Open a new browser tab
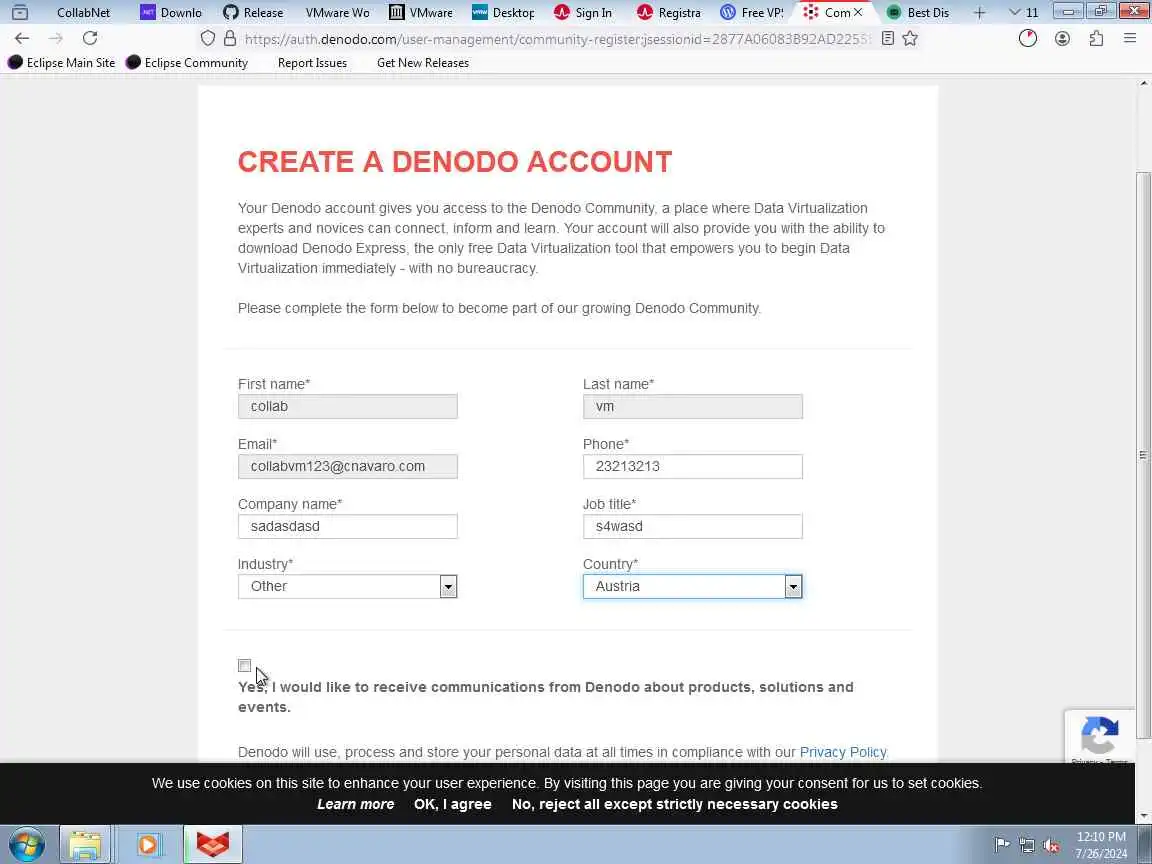This screenshot has width=1152, height=864. point(979,12)
